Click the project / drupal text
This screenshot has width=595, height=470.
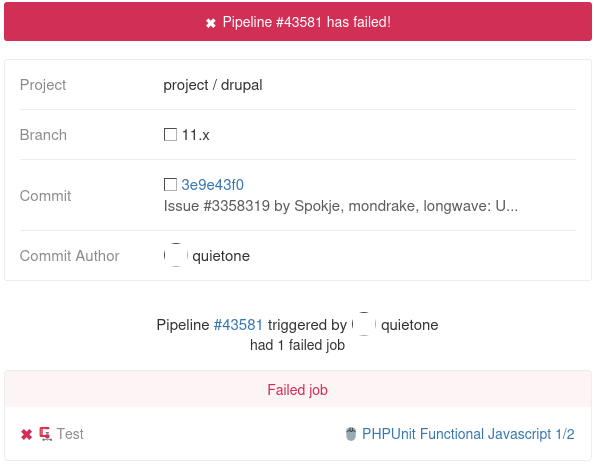click(213, 85)
